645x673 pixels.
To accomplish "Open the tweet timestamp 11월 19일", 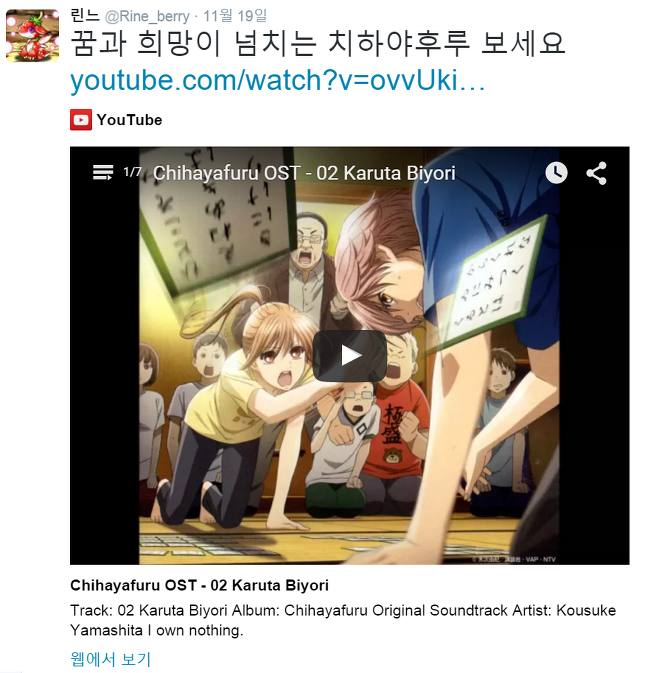I will tap(235, 16).
